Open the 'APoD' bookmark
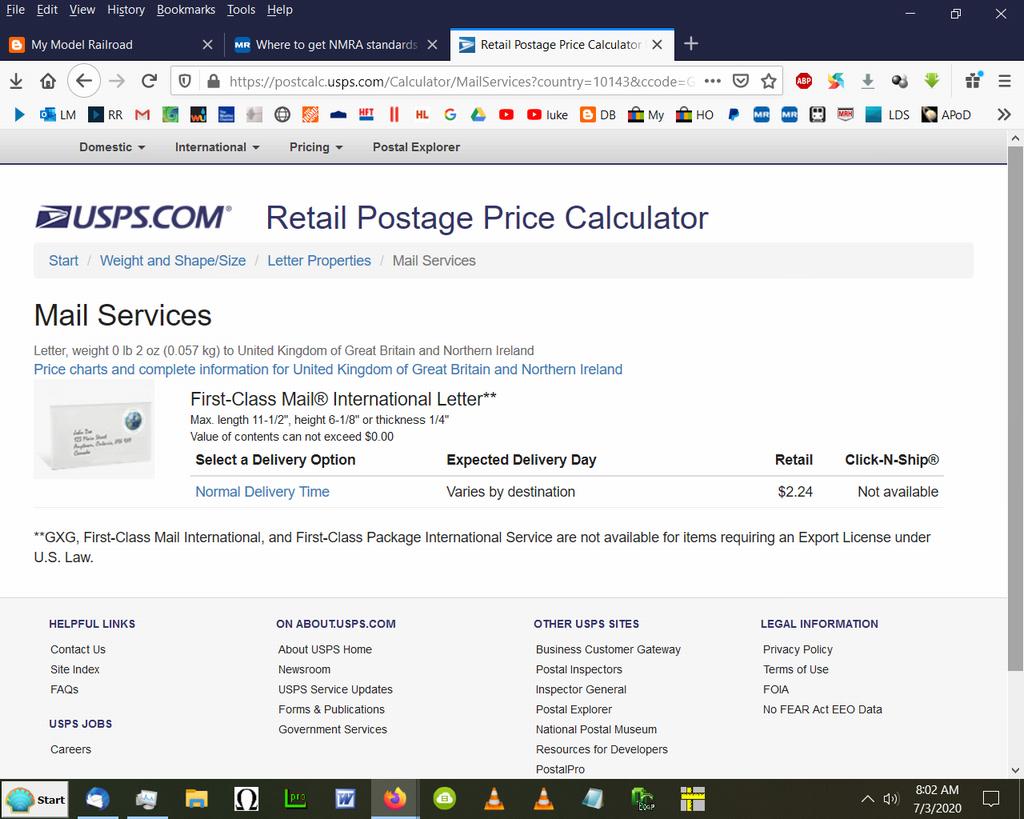Screen dimensions: 1024x819 946,115
